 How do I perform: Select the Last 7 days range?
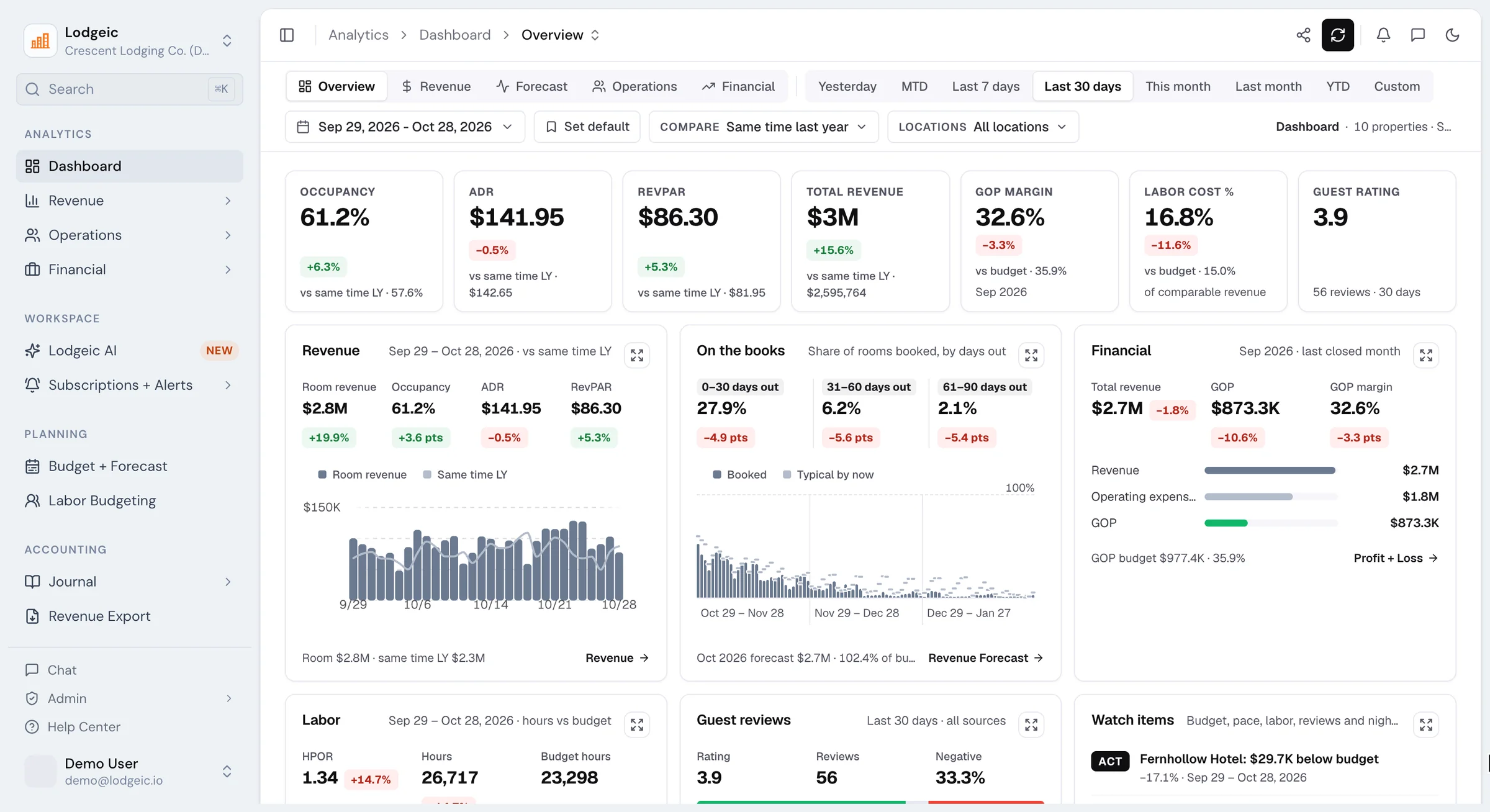tap(986, 86)
